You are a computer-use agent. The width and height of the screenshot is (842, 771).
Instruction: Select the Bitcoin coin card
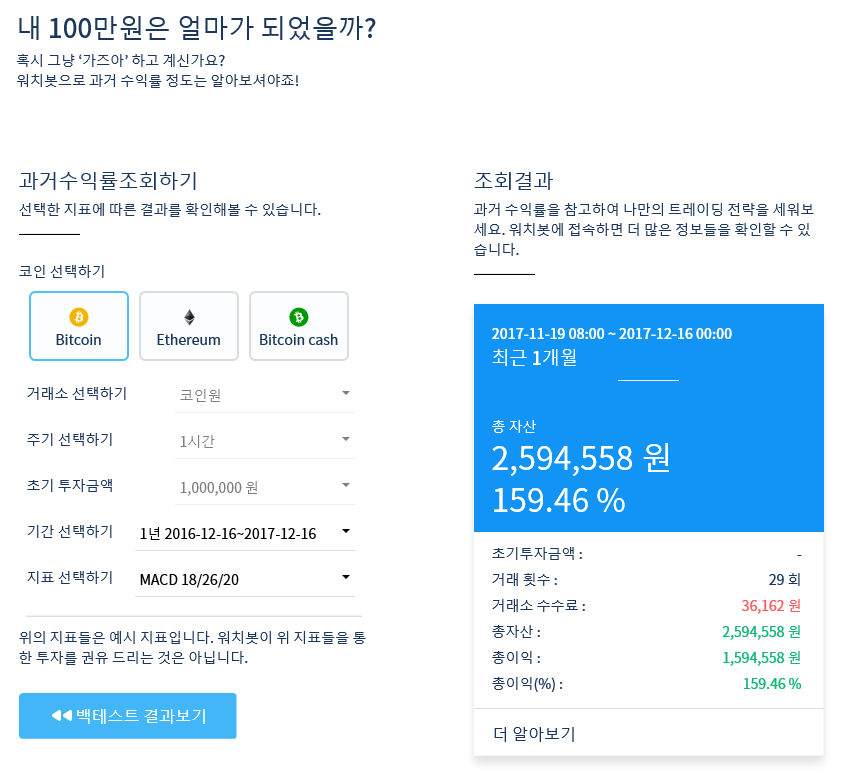click(79, 326)
